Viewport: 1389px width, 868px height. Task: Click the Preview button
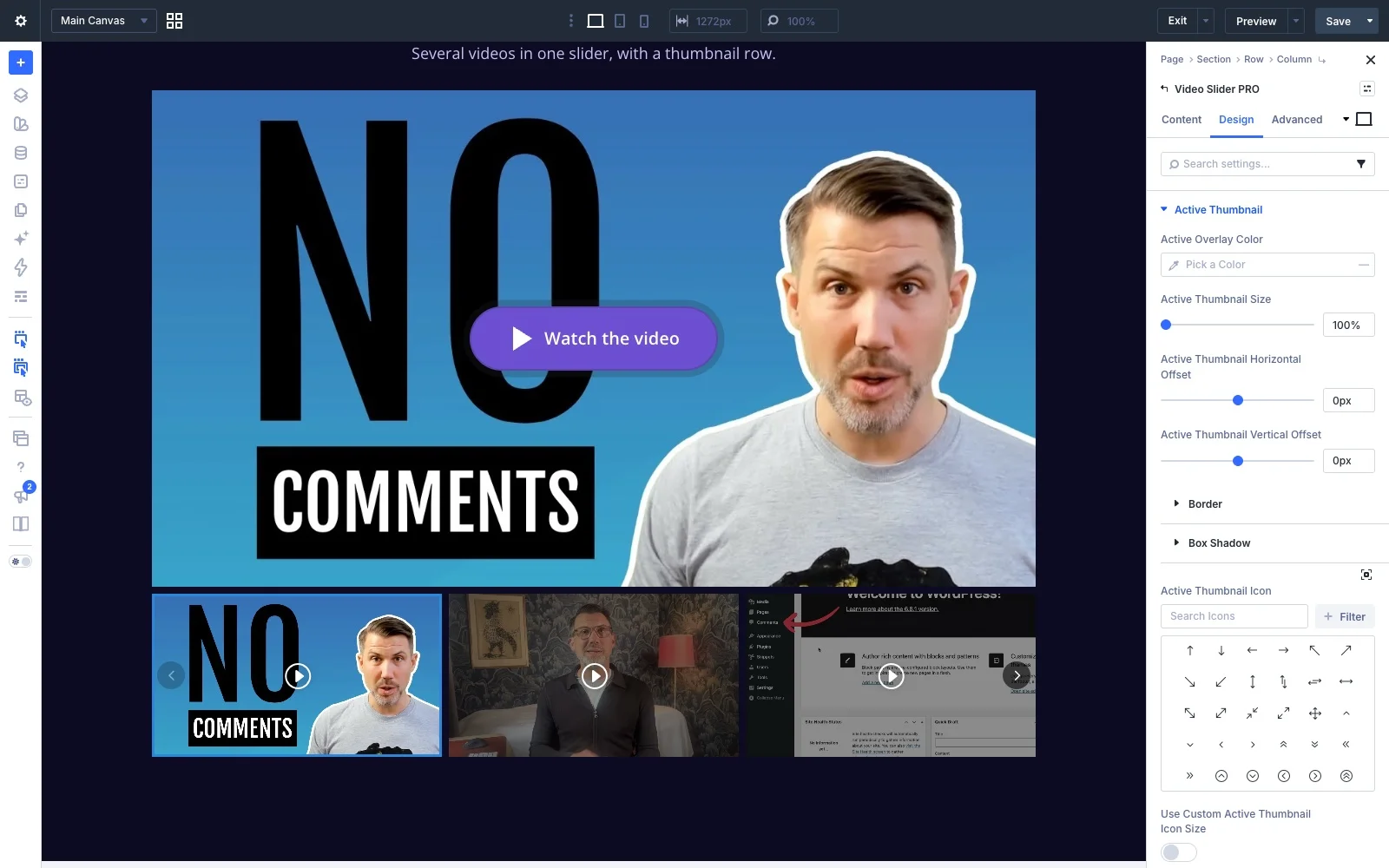tap(1256, 21)
